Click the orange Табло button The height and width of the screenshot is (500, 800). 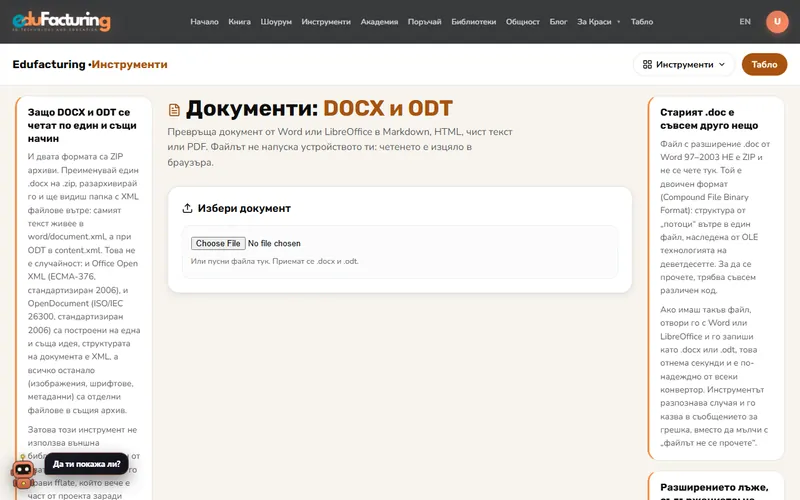pos(764,64)
